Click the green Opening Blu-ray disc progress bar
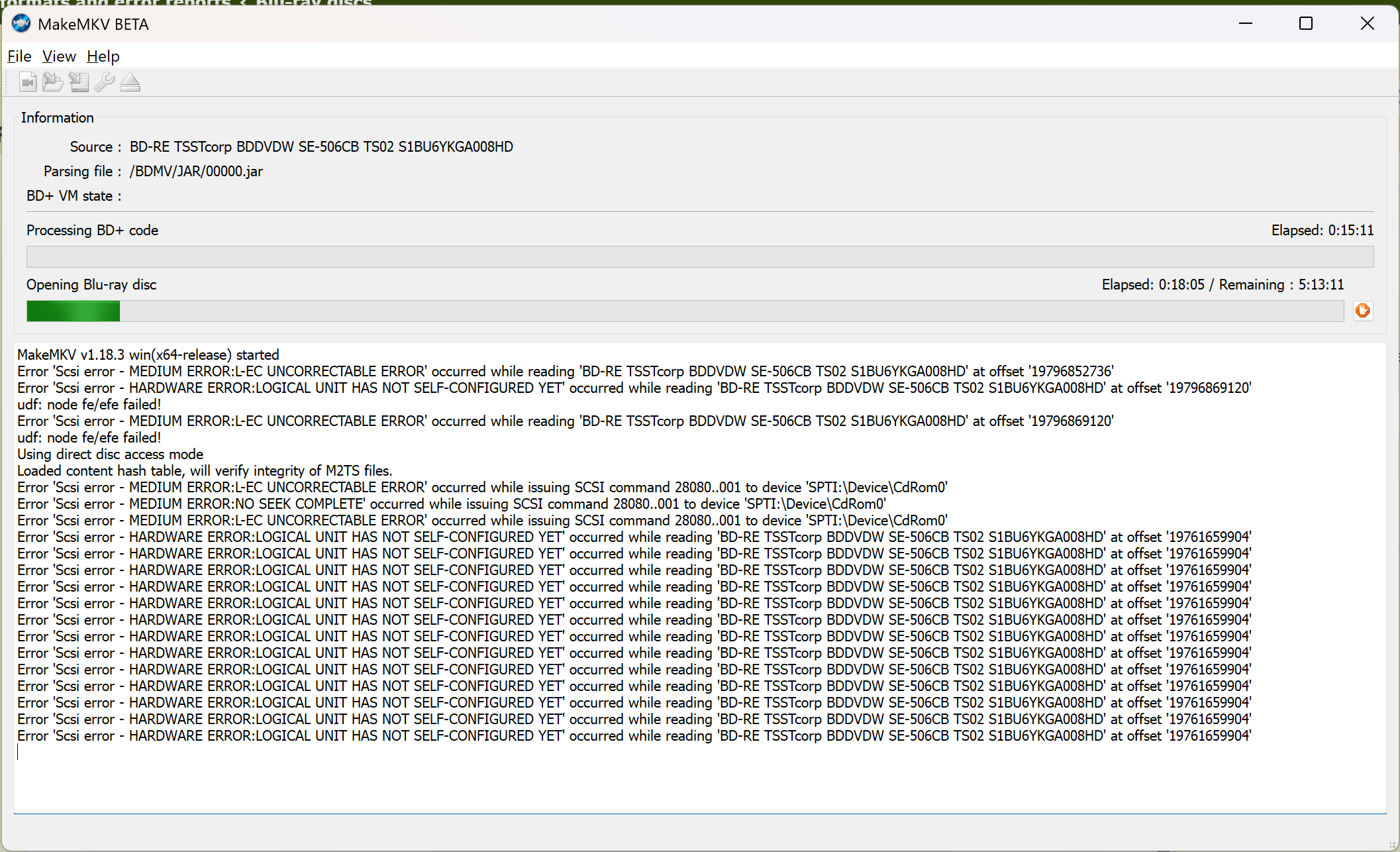 tap(685, 311)
